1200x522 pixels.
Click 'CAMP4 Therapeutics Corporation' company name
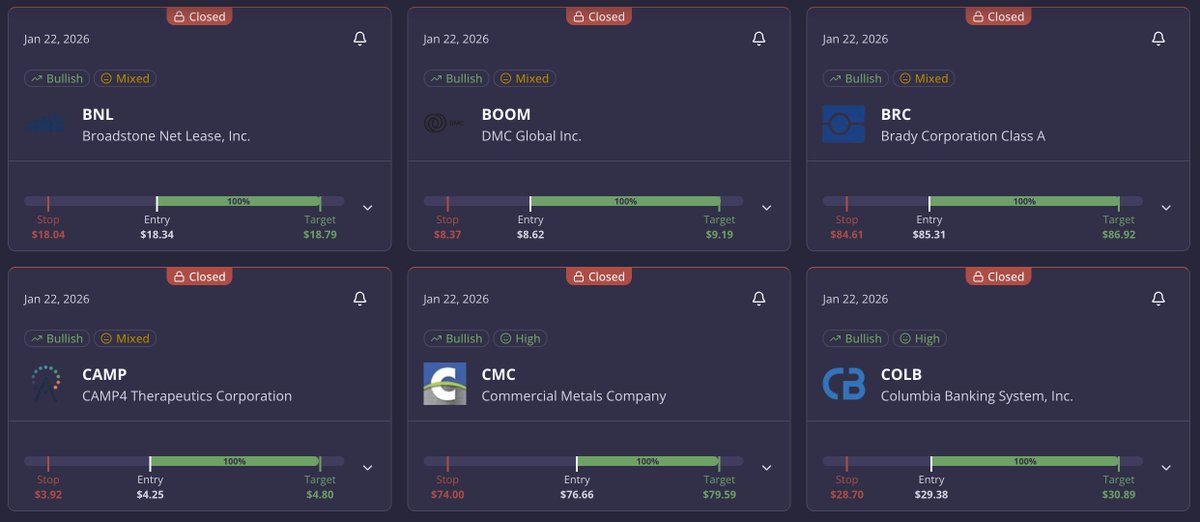point(187,396)
